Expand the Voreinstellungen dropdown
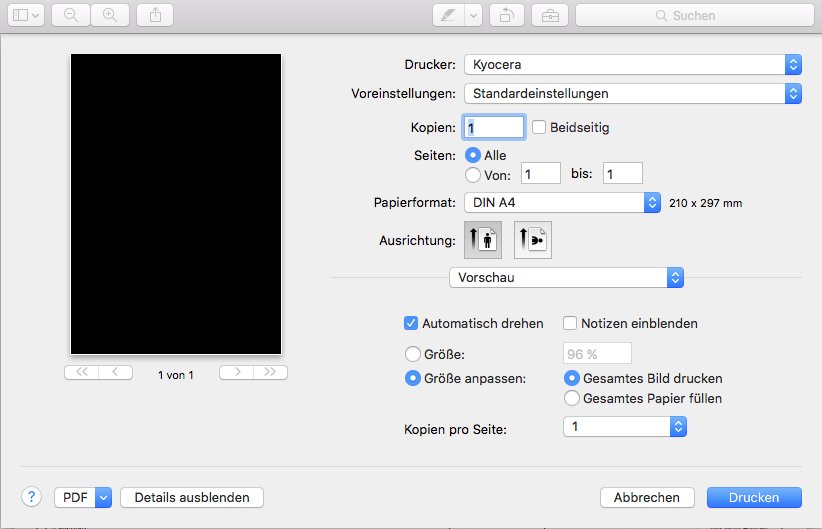This screenshot has height=529, width=822. pyautogui.click(x=632, y=93)
